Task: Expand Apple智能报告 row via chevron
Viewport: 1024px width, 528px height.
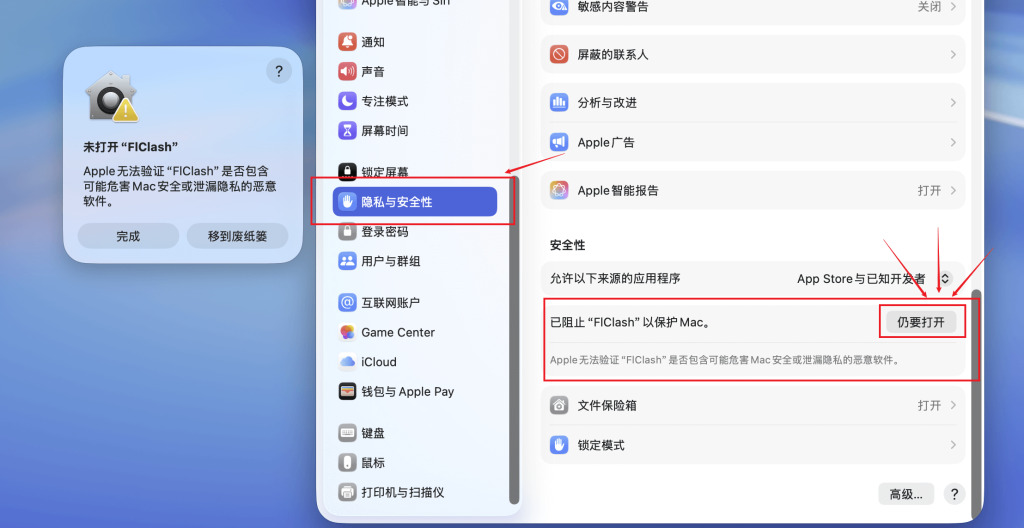Action: [953, 190]
